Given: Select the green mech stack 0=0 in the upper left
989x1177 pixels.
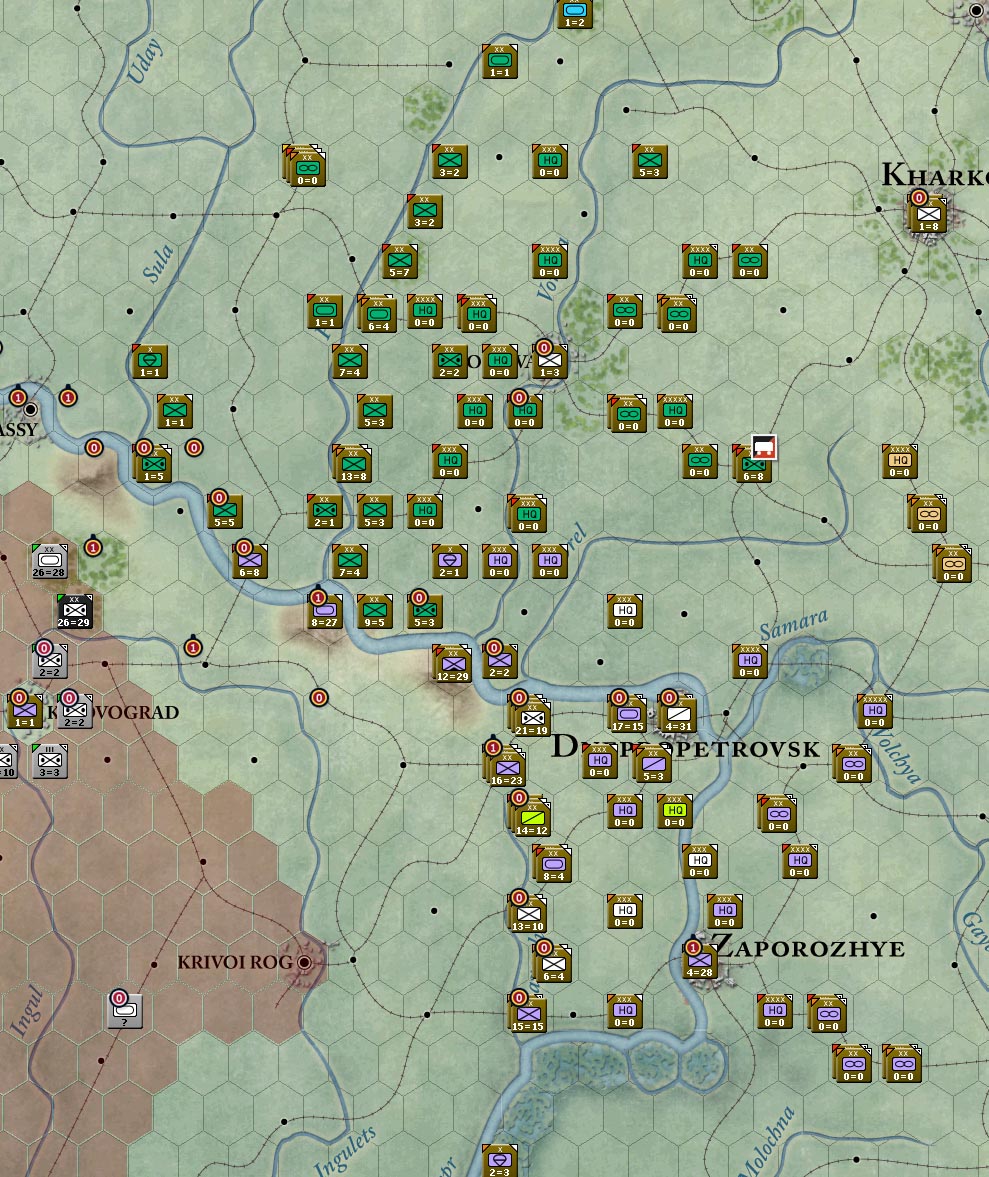Looking at the screenshot, I should click(305, 166).
